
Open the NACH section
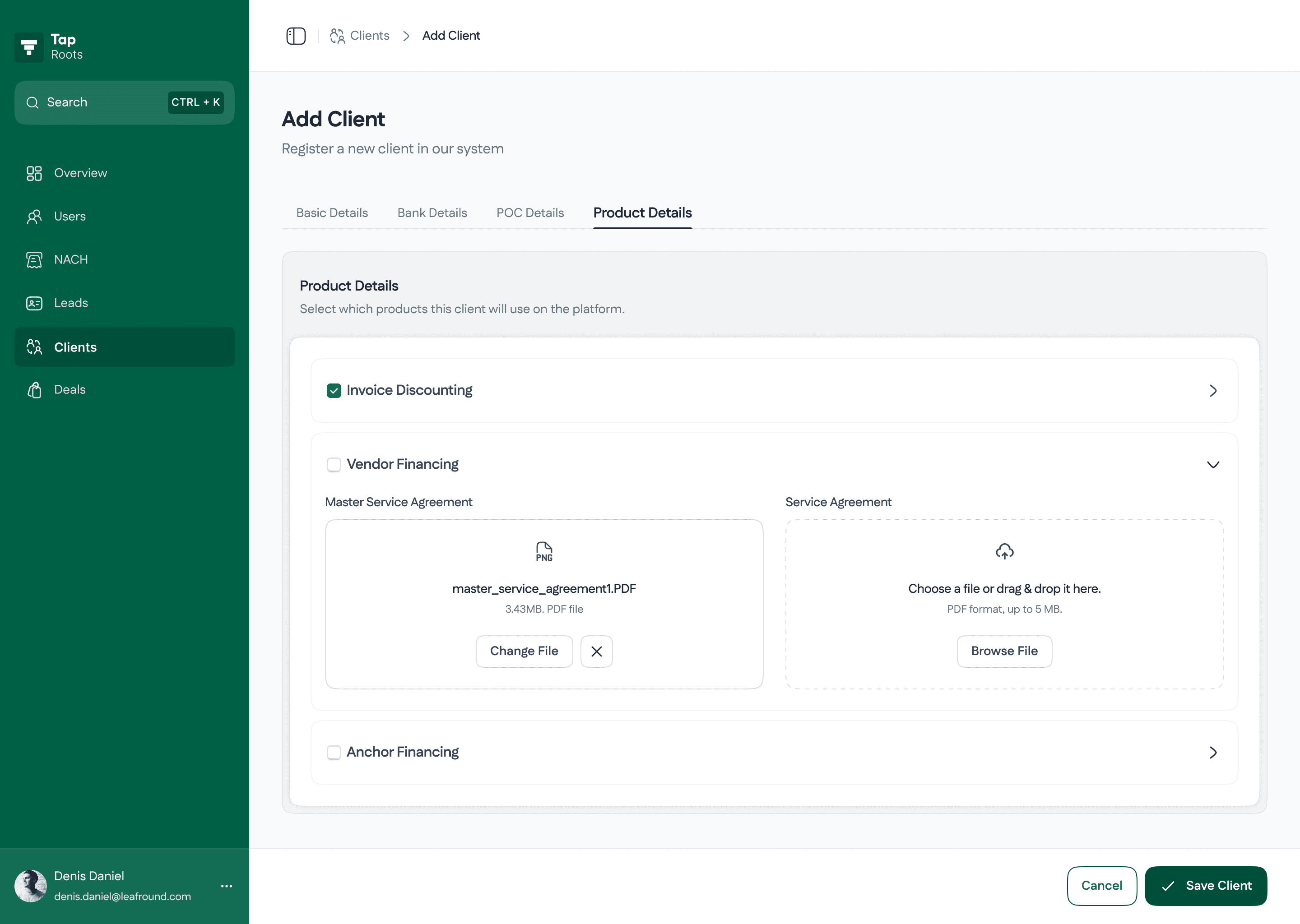pyautogui.click(x=70, y=259)
